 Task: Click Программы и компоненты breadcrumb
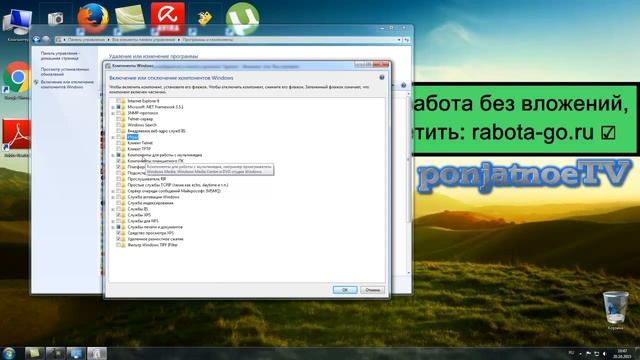point(208,40)
